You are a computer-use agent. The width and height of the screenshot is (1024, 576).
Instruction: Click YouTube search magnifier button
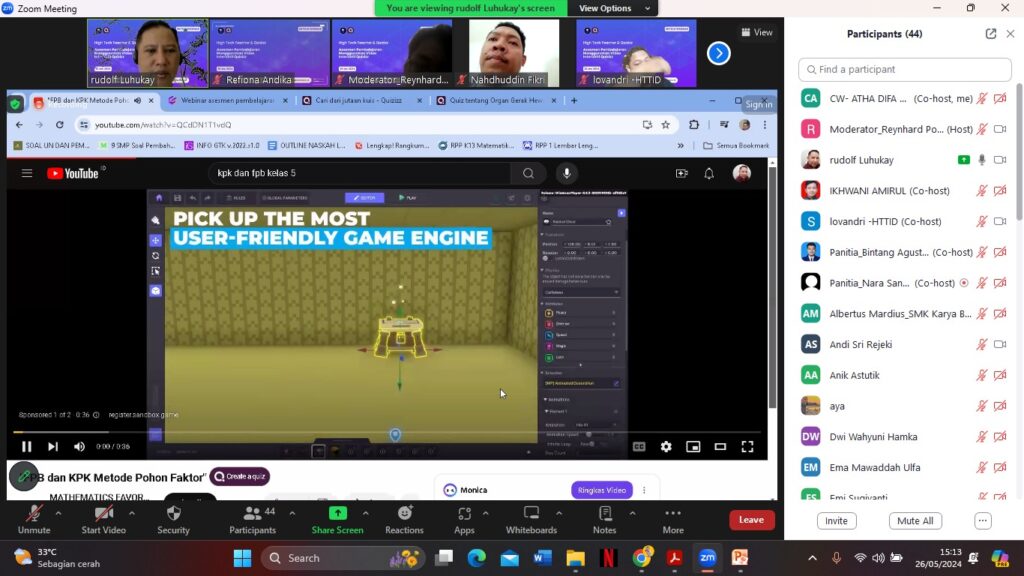(x=528, y=173)
